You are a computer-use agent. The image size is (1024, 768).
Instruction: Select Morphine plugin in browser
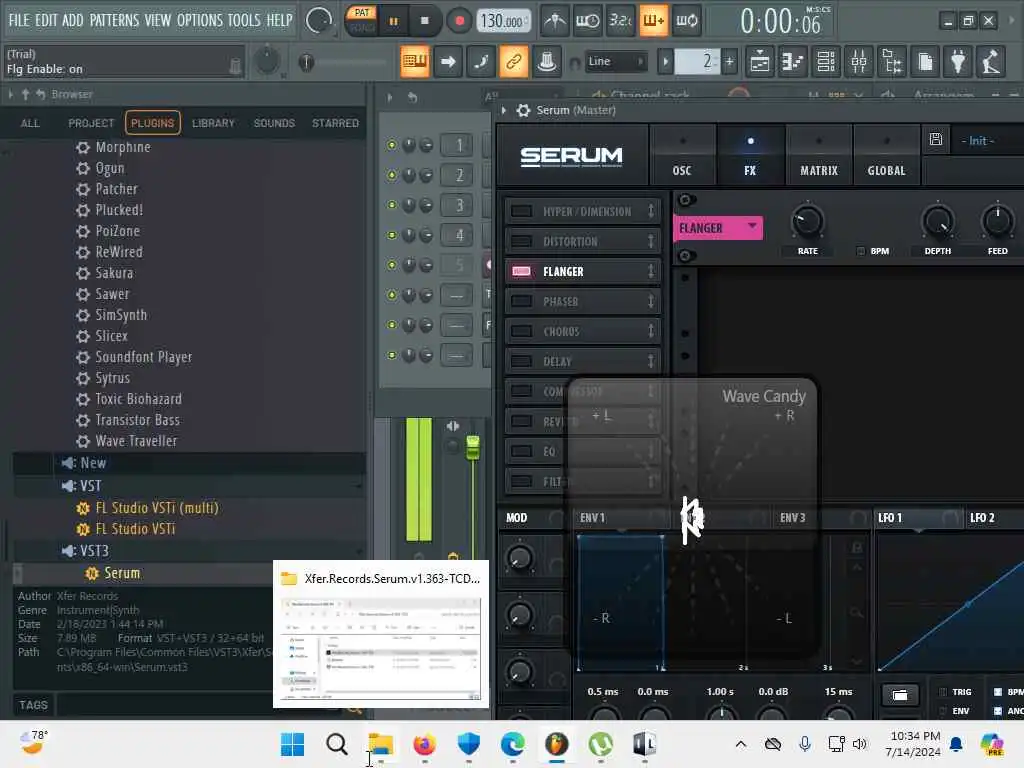pos(123,148)
